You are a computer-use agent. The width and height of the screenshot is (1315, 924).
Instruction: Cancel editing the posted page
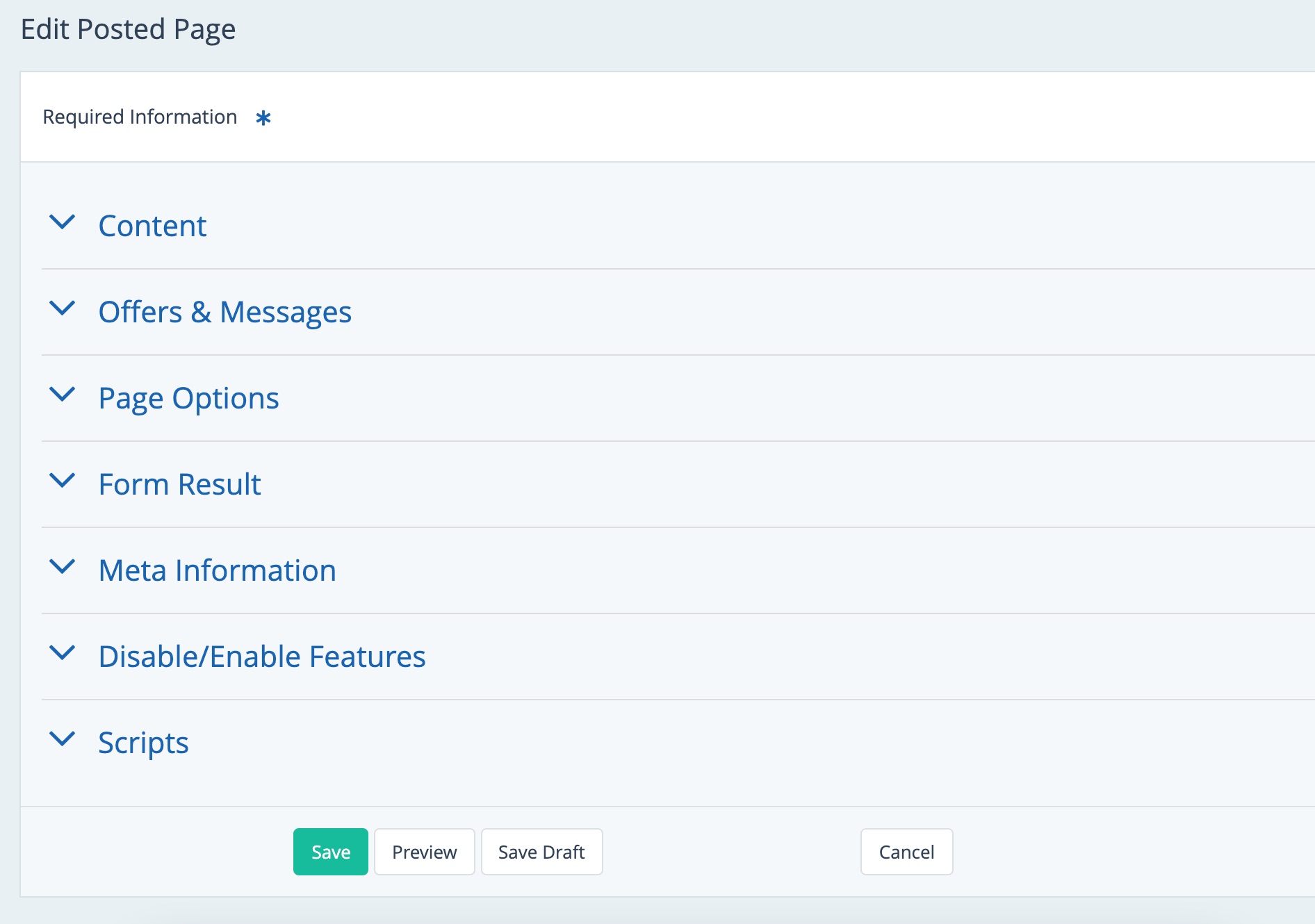click(906, 852)
